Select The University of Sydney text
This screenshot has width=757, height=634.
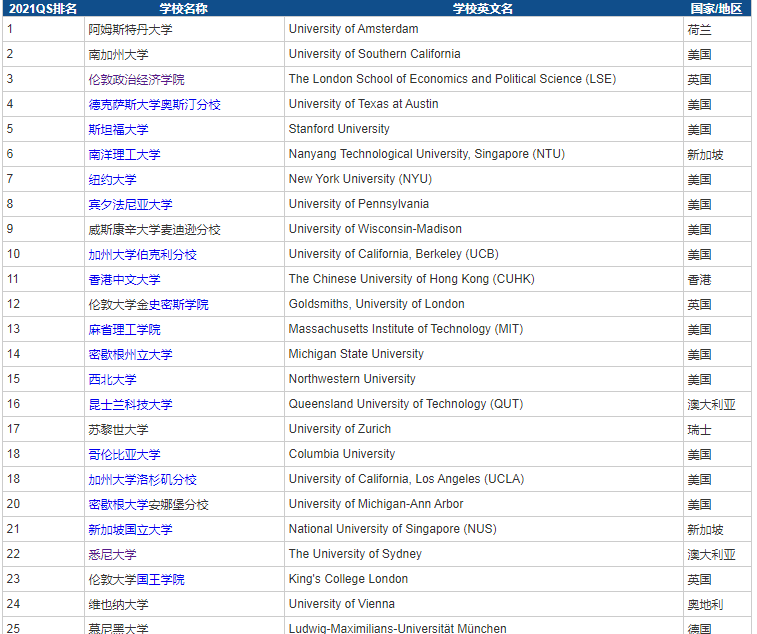(x=355, y=554)
